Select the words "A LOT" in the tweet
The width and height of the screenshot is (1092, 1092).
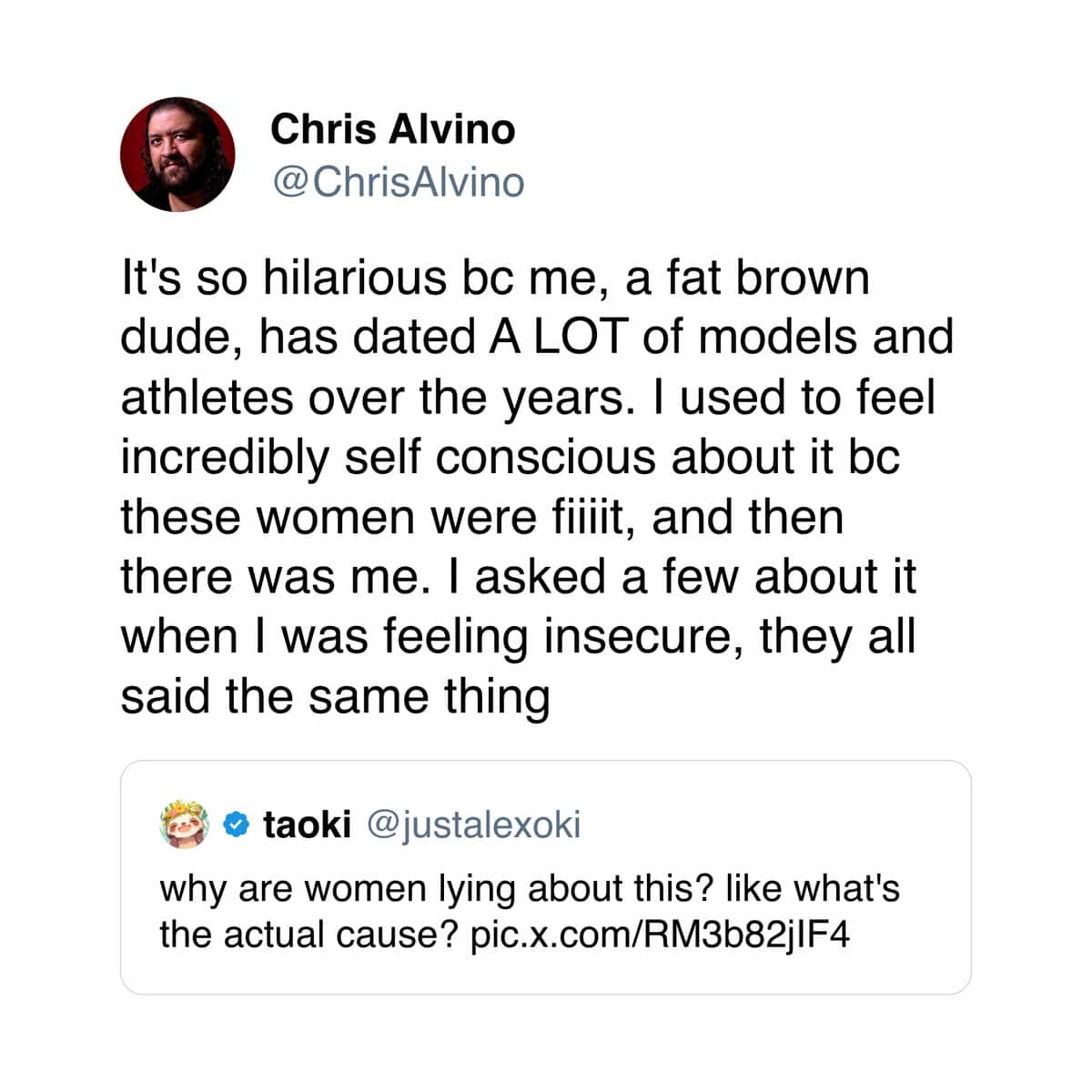coord(559,337)
